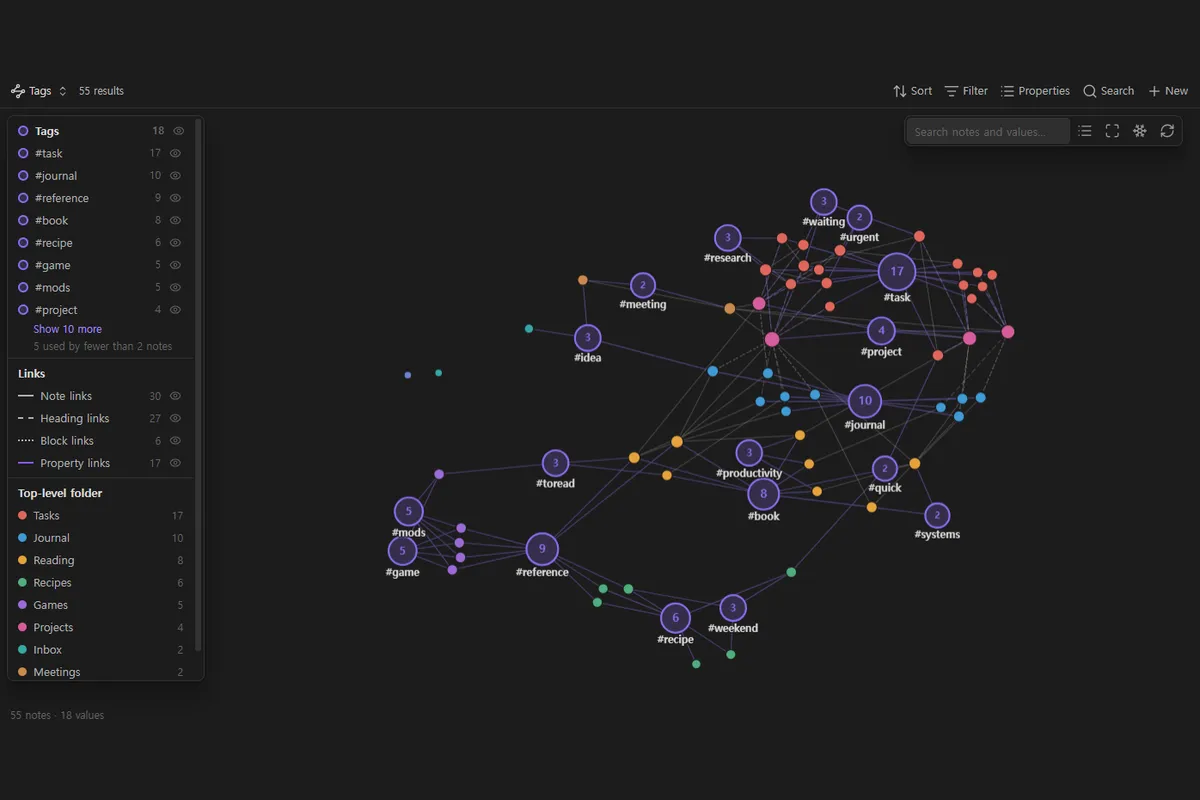Hide the #game tag in legend
Screen dimensions: 1200x800
click(175, 265)
